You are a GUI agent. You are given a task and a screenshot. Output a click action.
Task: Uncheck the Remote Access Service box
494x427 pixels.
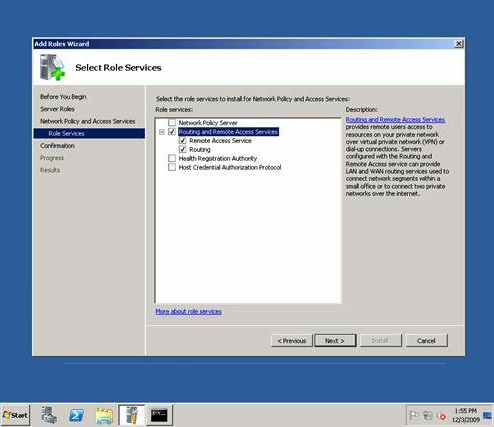(x=183, y=141)
